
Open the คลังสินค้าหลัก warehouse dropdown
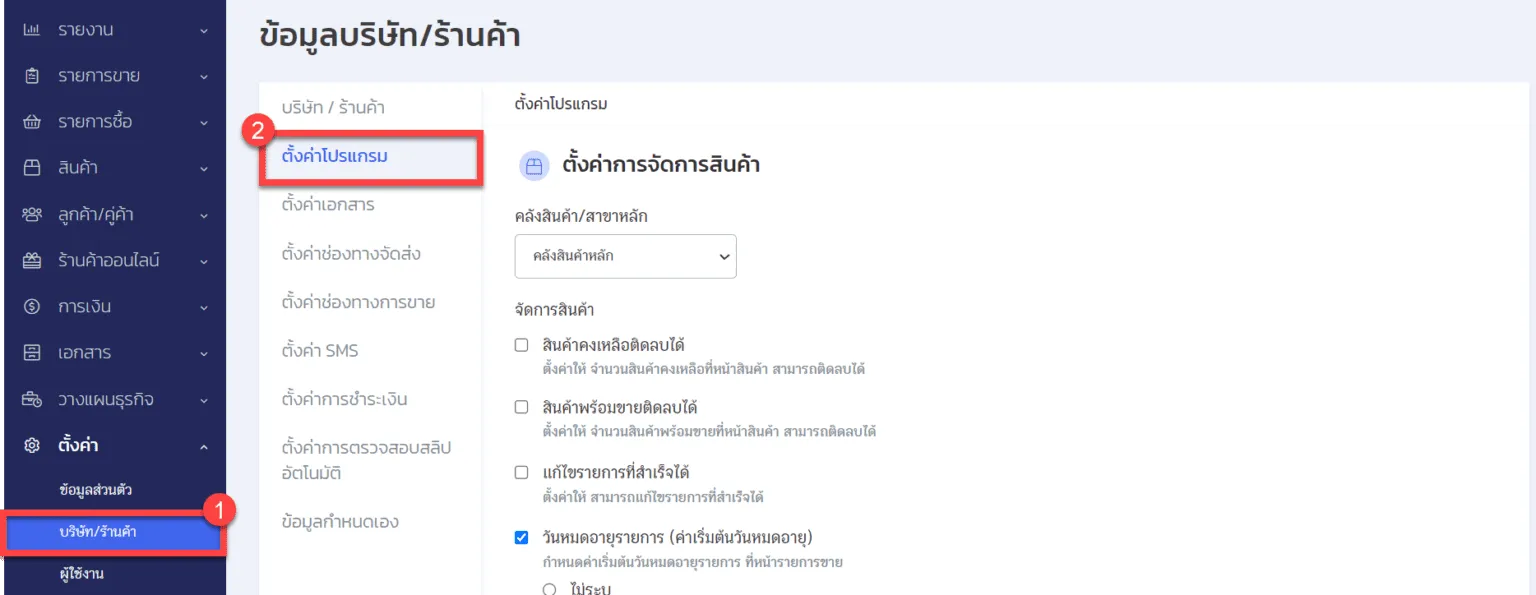tap(625, 256)
